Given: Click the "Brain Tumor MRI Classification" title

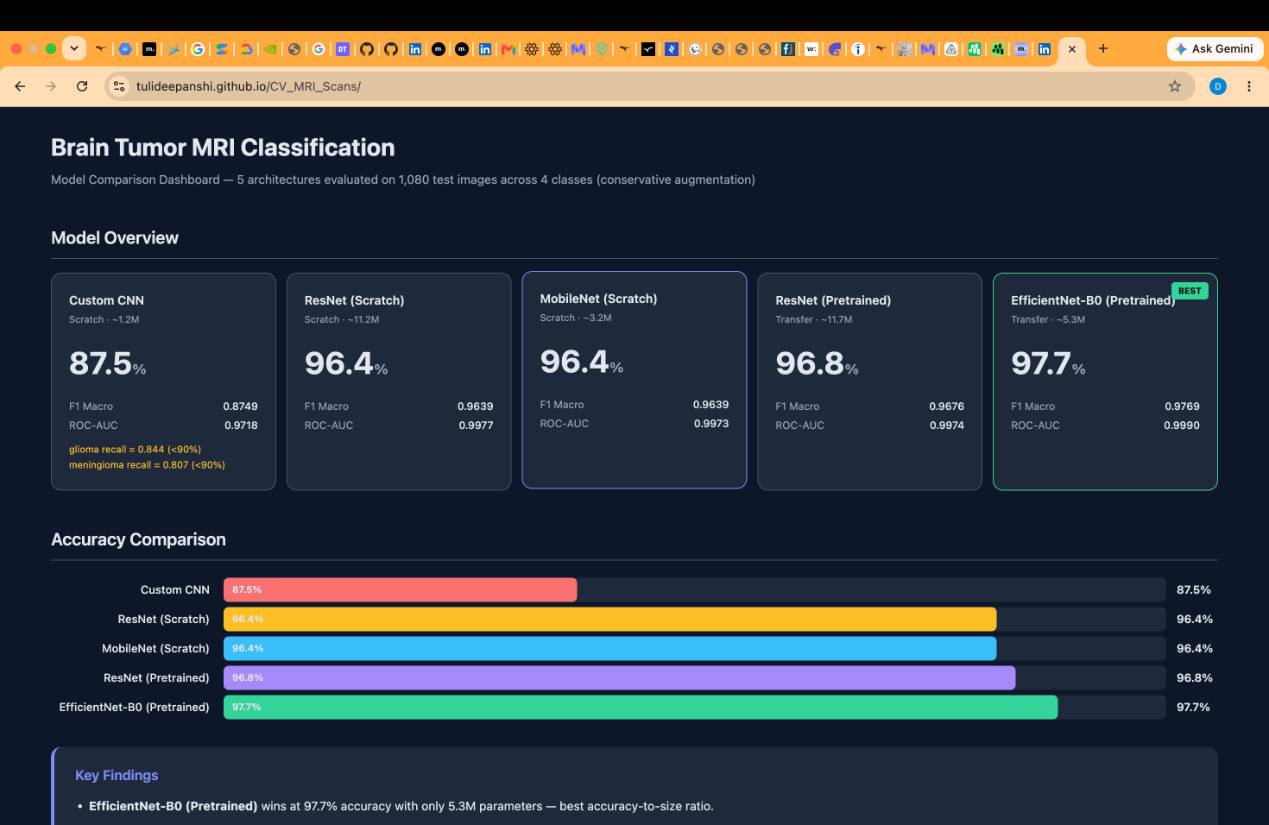Looking at the screenshot, I should pos(223,148).
